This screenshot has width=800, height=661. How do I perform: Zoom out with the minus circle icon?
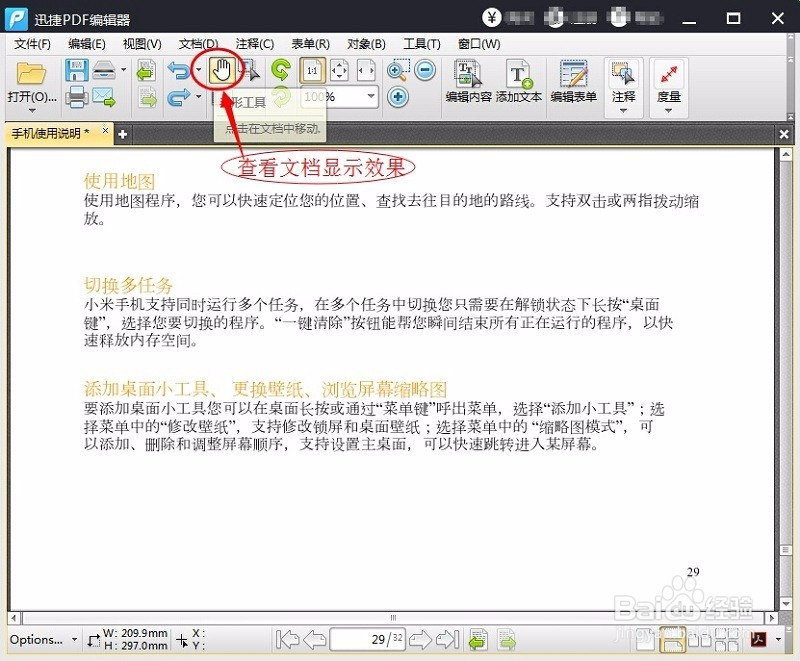[424, 70]
